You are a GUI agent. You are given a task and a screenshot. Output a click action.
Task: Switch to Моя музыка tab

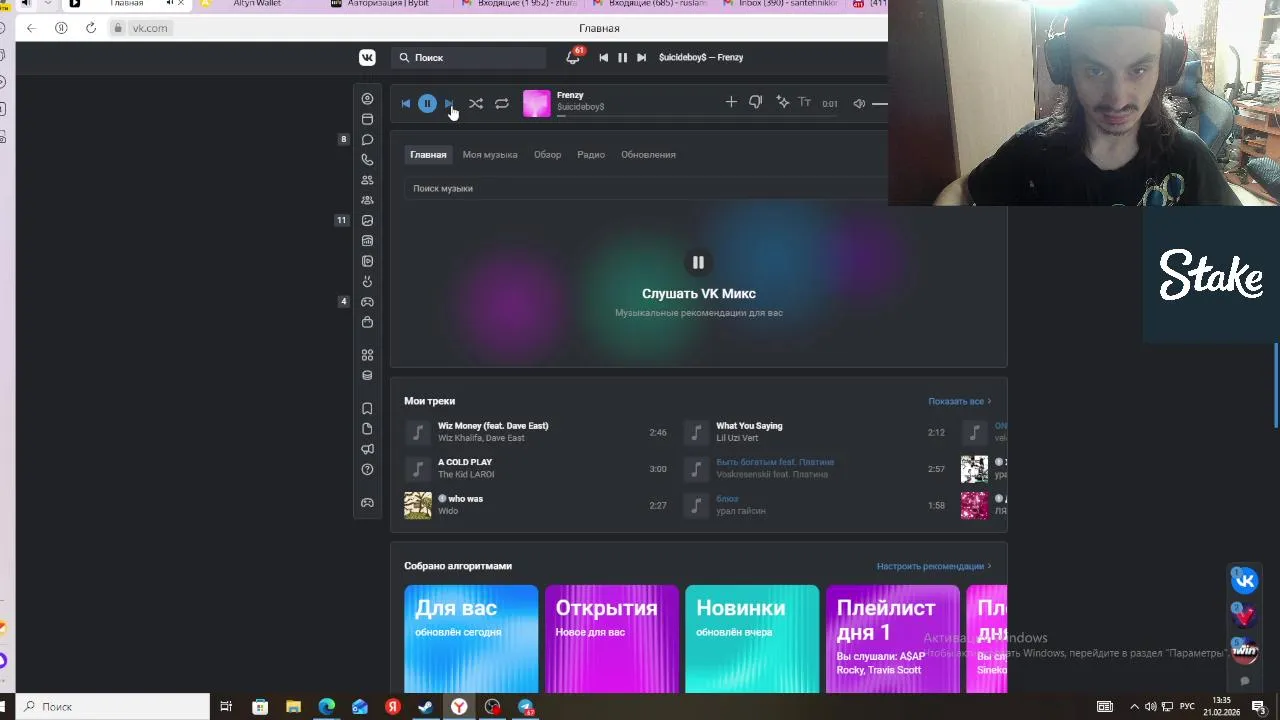(490, 155)
